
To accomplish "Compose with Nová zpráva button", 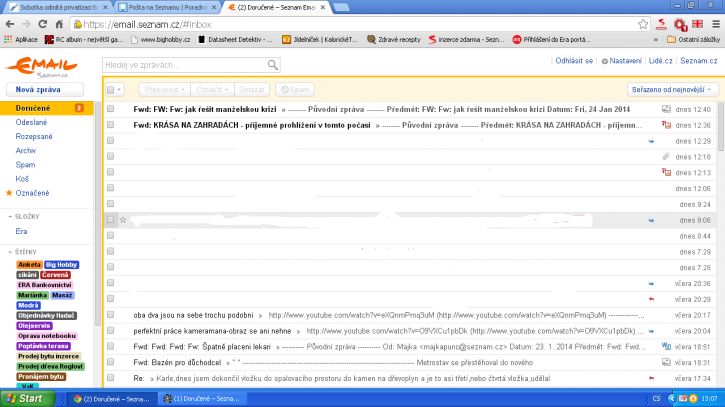I will [x=45, y=89].
